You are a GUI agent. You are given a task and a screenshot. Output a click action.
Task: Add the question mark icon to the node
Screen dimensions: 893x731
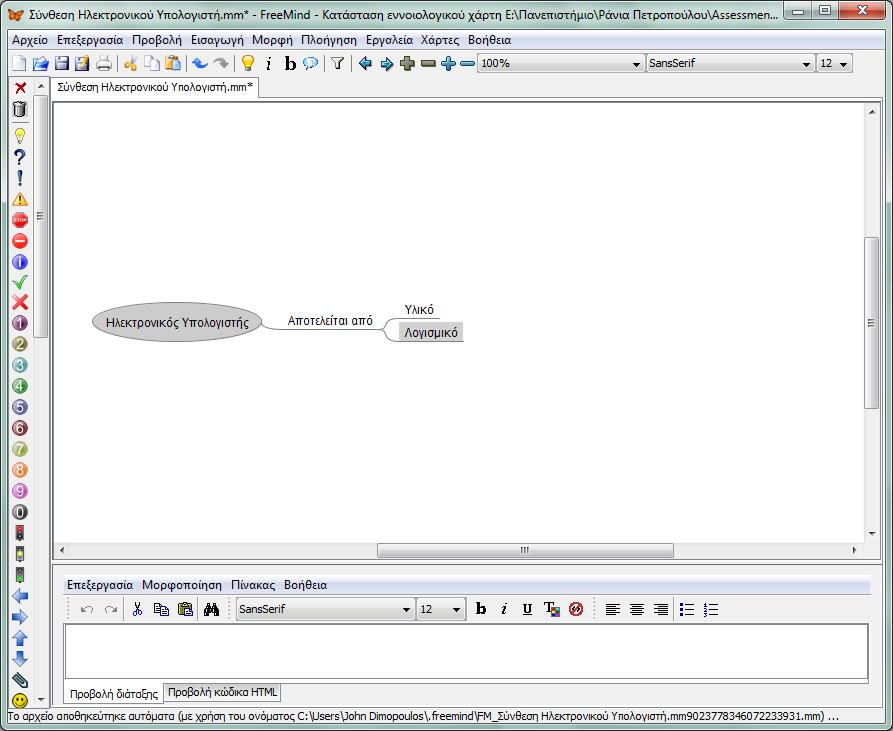[20, 157]
